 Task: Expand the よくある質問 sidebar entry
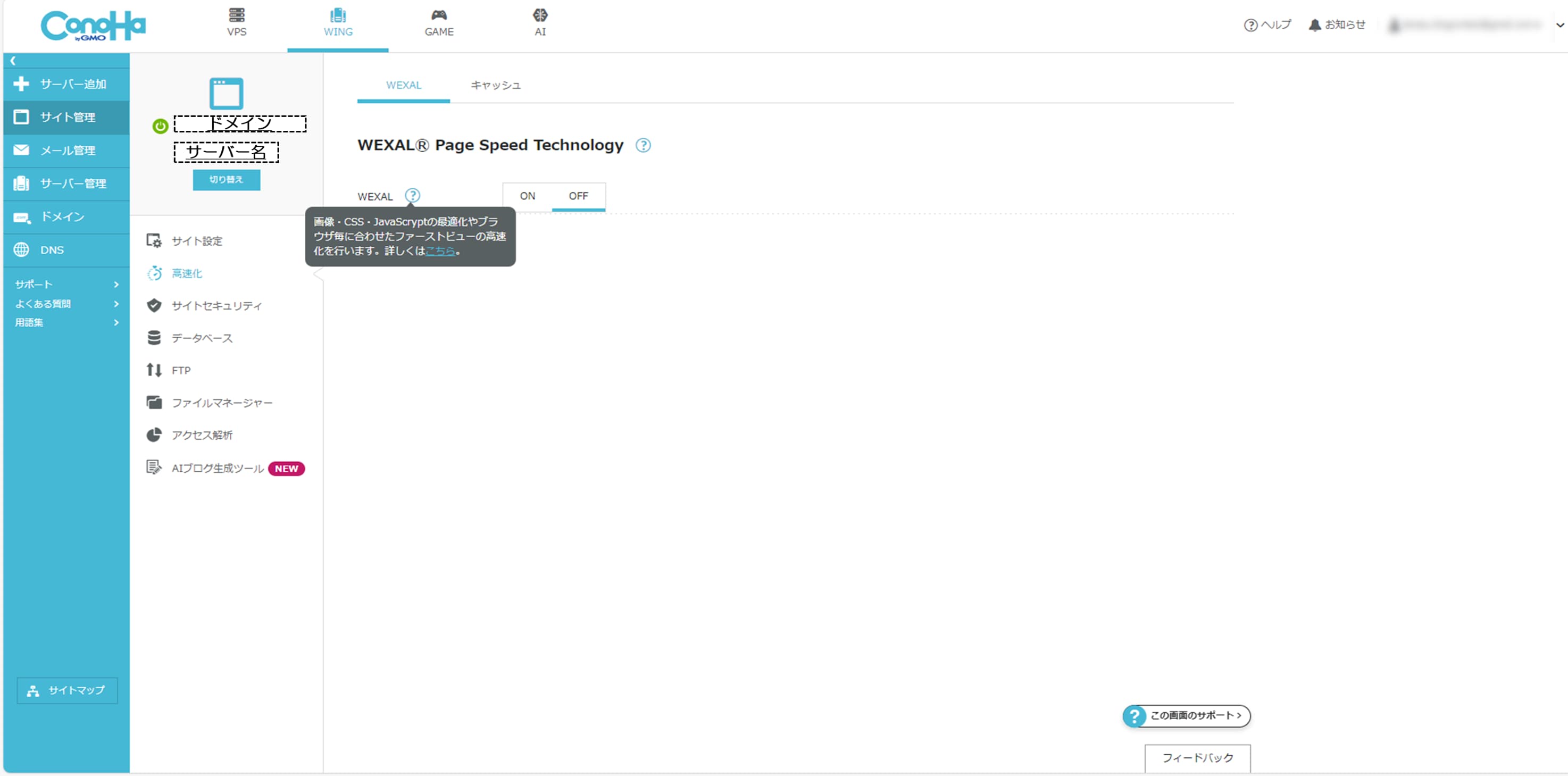67,304
